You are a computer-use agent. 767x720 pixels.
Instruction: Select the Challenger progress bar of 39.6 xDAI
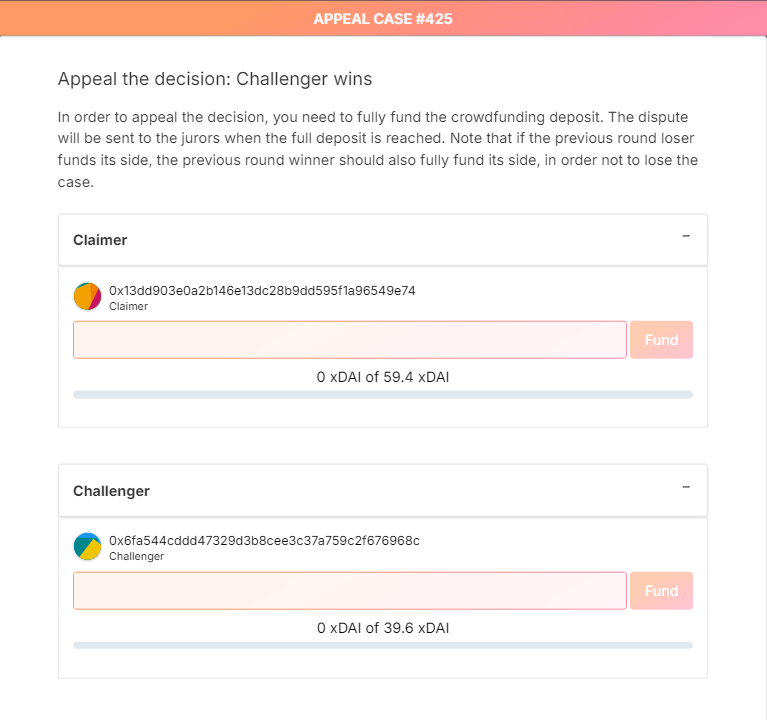click(383, 645)
